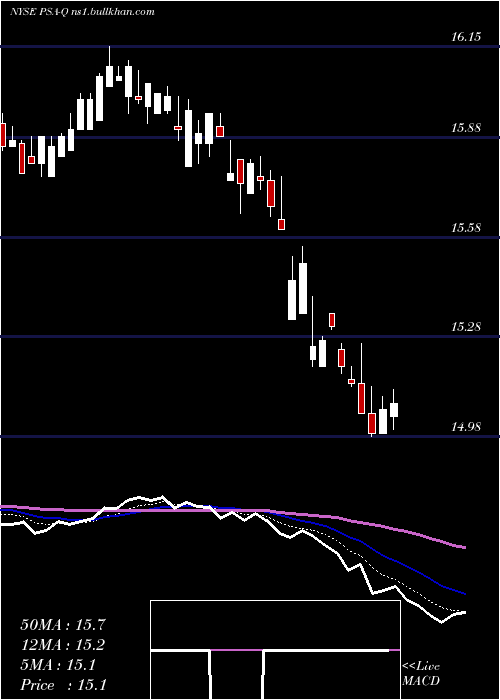
Task: Click the Price : 15.1 readout
Action: pos(63,685)
